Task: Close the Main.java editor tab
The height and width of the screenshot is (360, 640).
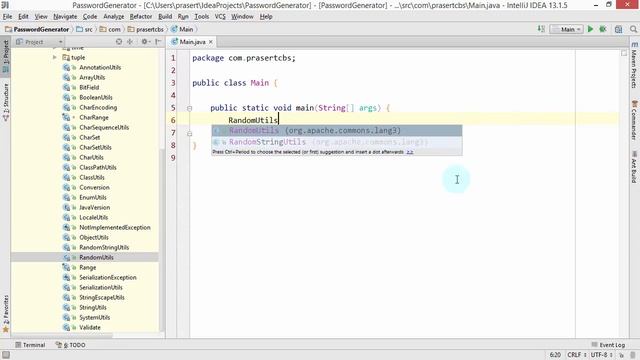Action: [x=211, y=42]
